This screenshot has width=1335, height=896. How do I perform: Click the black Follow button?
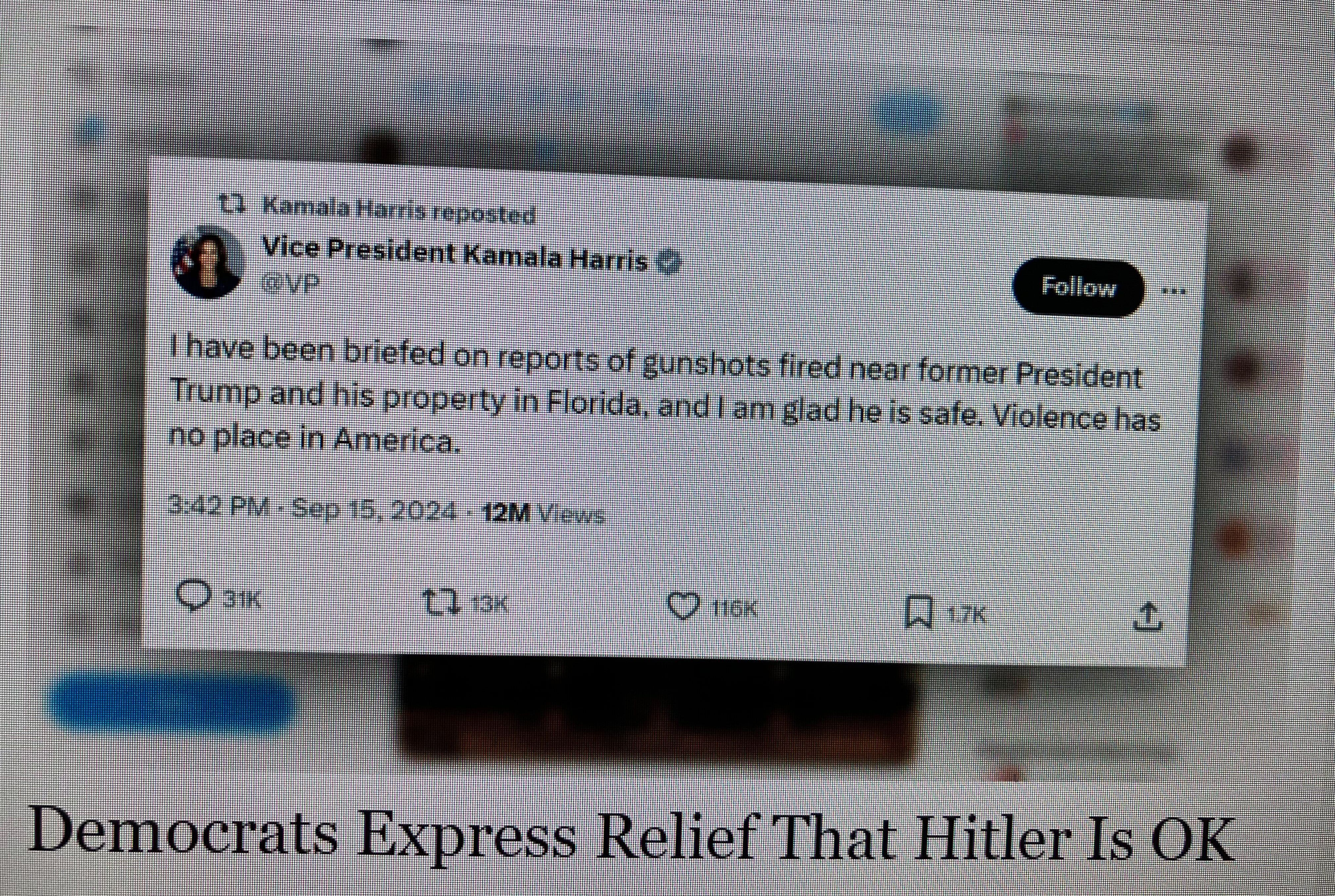(1078, 288)
